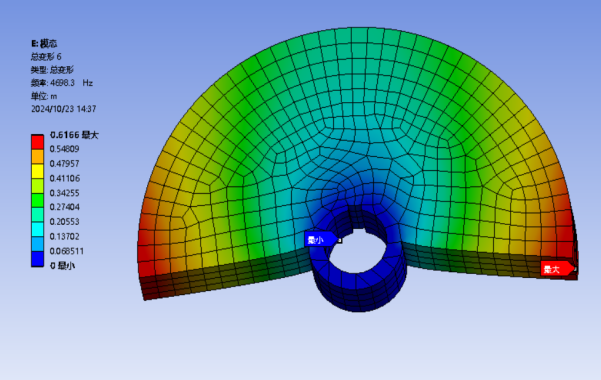Click the orange band in the legend
Screen dimensions: 601x380
(x=38, y=156)
